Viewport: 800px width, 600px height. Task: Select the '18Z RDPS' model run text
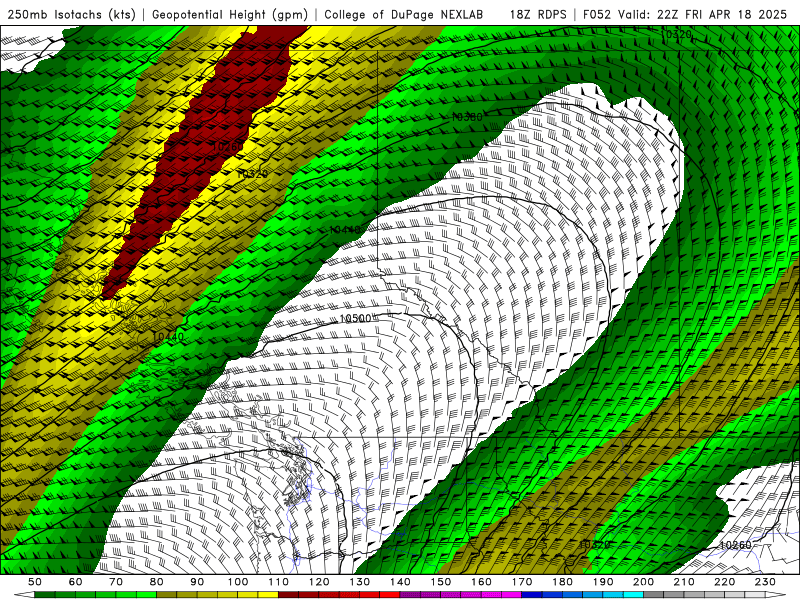tap(538, 14)
